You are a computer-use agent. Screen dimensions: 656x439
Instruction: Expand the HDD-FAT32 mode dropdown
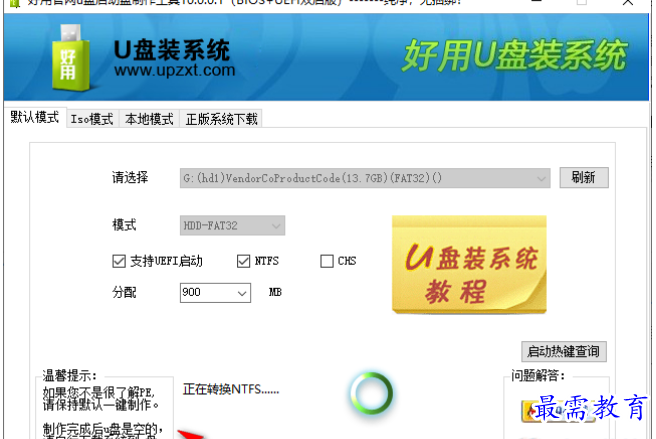point(232,226)
